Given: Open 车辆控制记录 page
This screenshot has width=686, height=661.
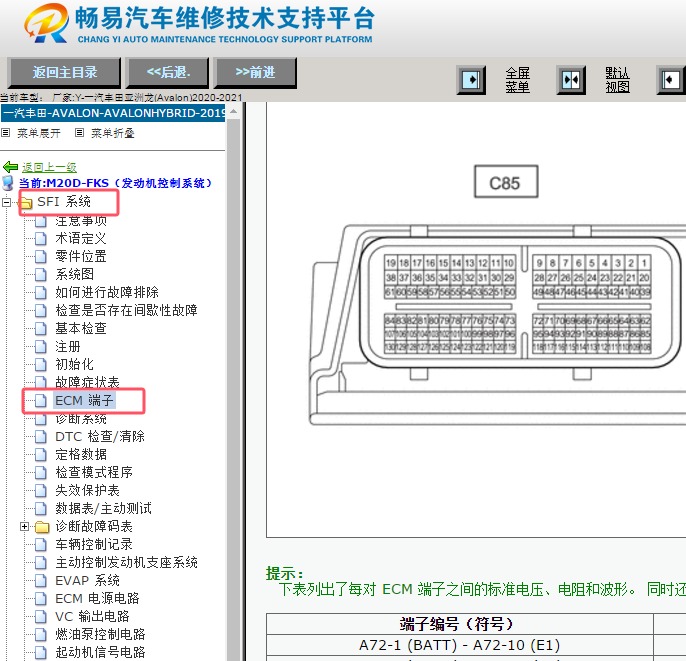Looking at the screenshot, I should tap(94, 545).
